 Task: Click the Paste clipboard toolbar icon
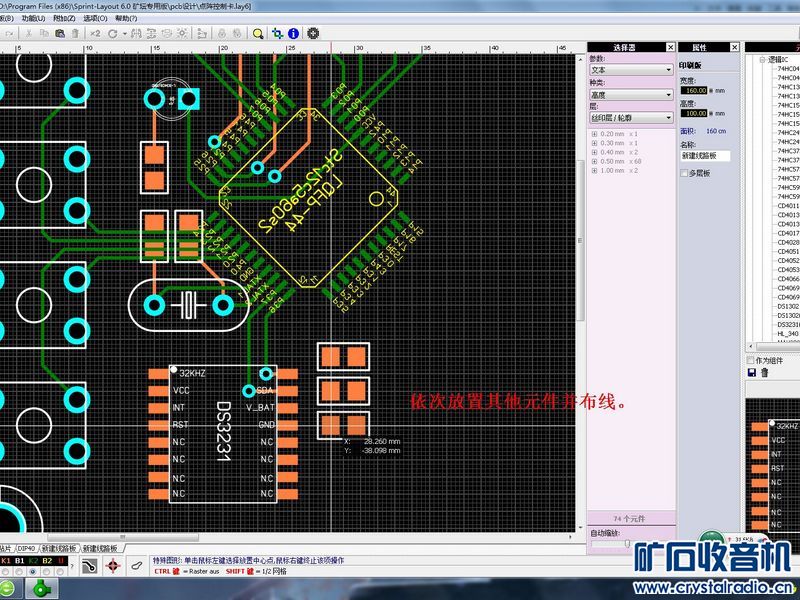tap(60, 34)
